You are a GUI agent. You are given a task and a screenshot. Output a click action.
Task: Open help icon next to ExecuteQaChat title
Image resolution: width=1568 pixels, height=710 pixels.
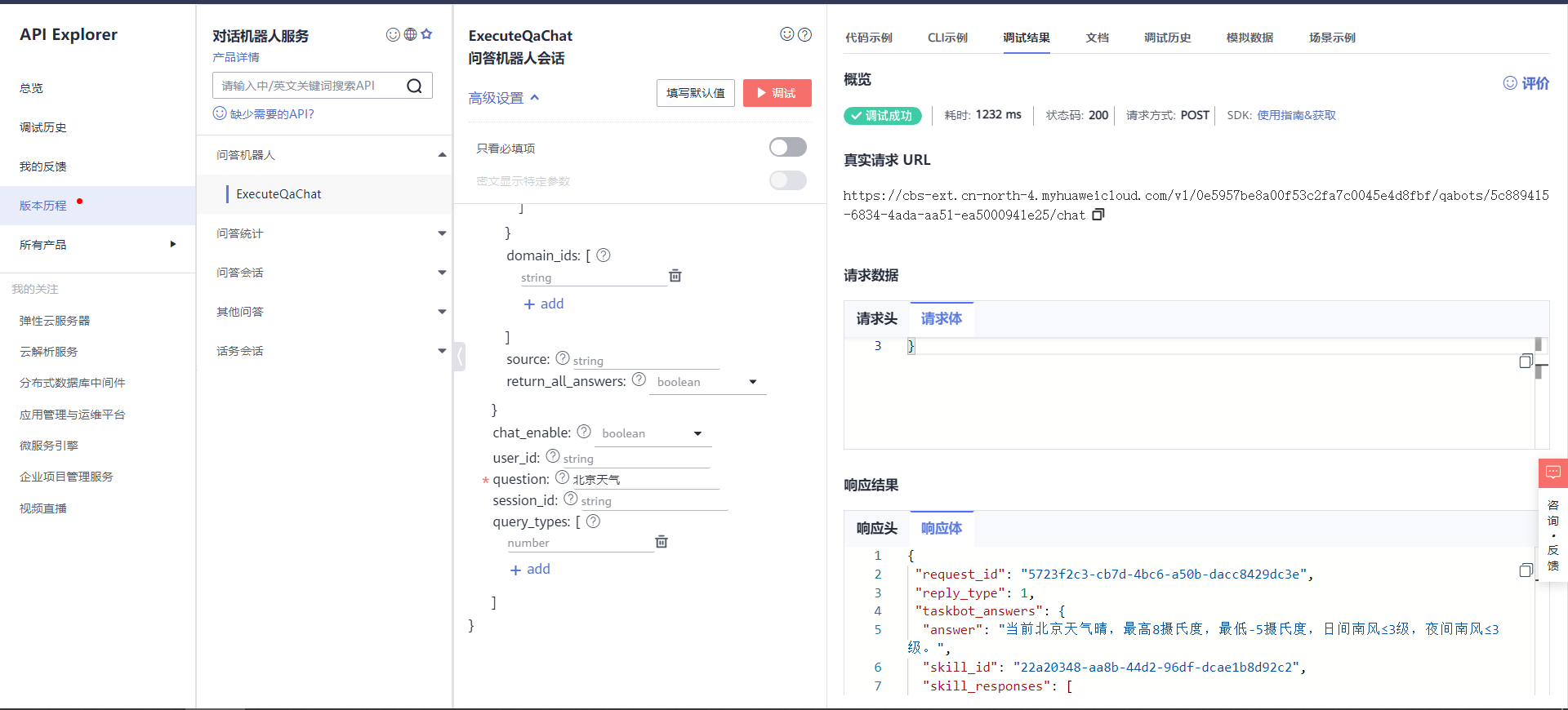(x=804, y=34)
